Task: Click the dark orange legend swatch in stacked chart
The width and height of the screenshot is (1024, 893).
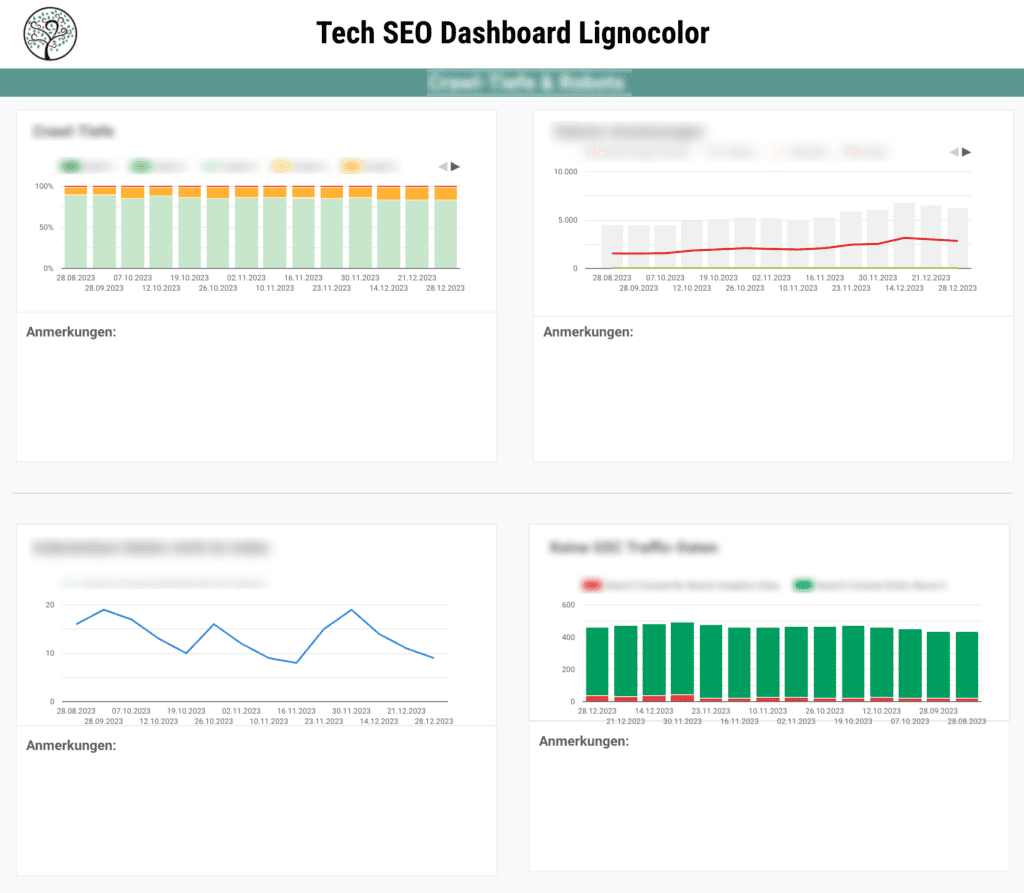Action: pyautogui.click(x=351, y=167)
